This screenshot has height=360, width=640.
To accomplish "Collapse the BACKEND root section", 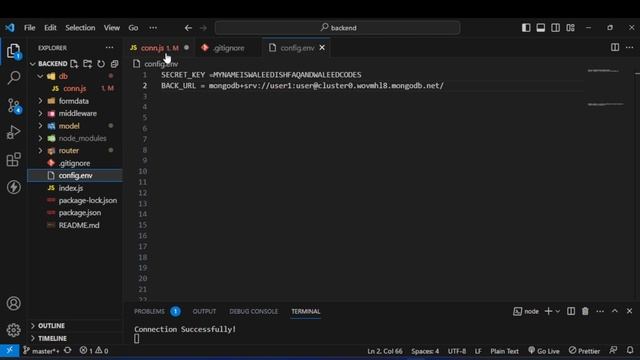I will 32,64.
